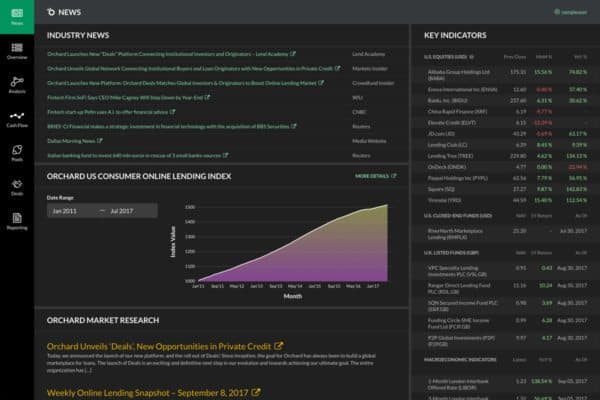Select the Cash Flow sidebar icon

pyautogui.click(x=17, y=120)
